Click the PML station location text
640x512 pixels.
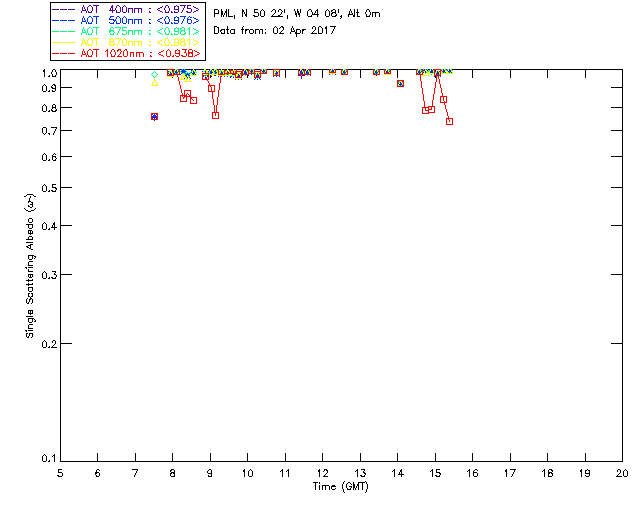coord(297,13)
